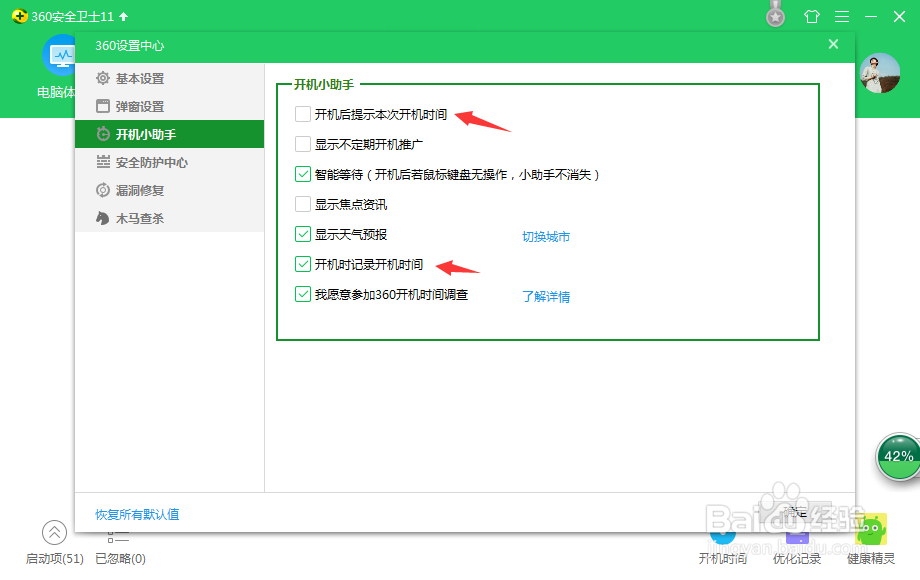
Task: Click the 42% memory accelerator ball
Action: (x=898, y=456)
